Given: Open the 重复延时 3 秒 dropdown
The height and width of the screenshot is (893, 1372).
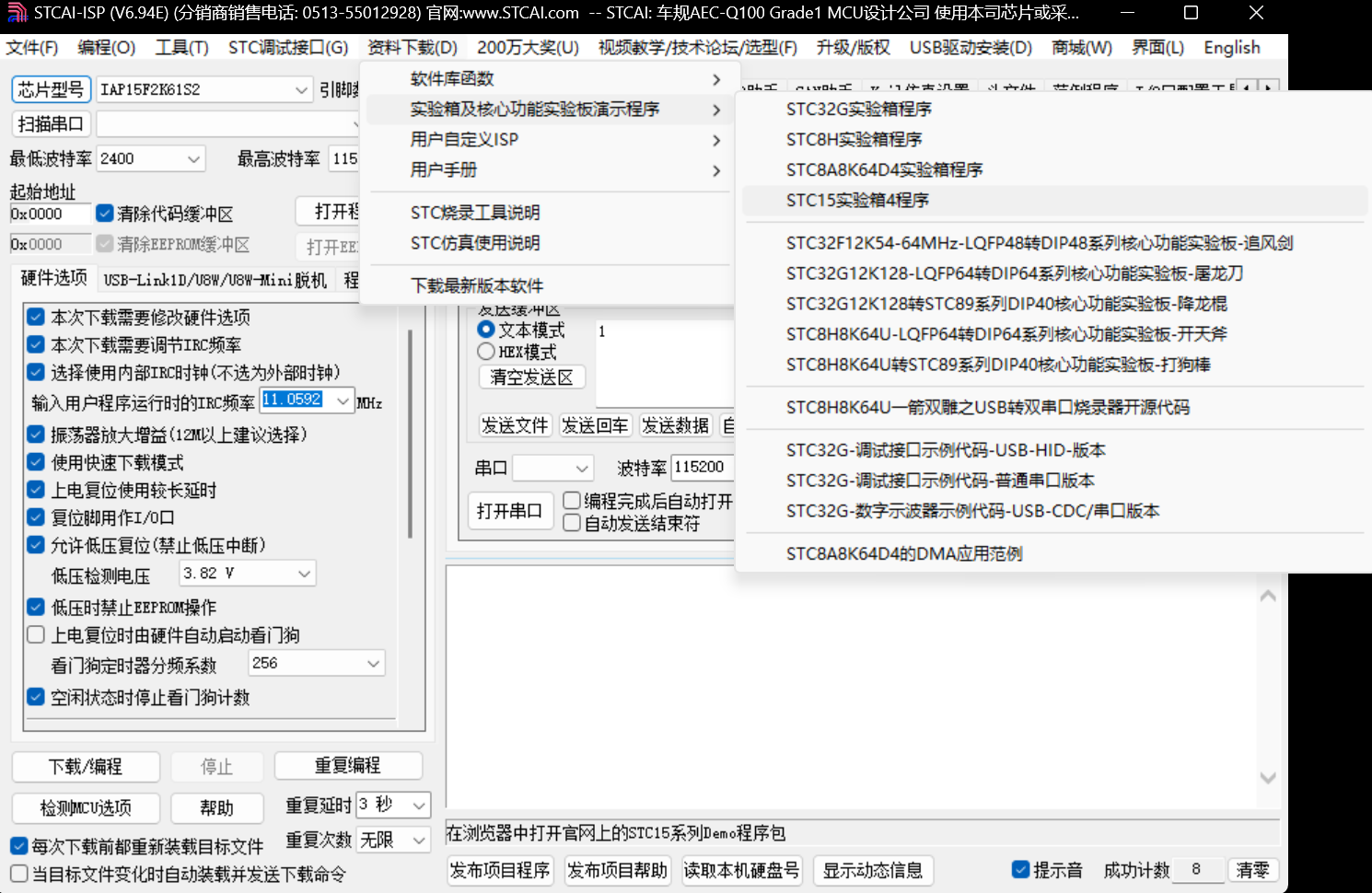Looking at the screenshot, I should (419, 805).
